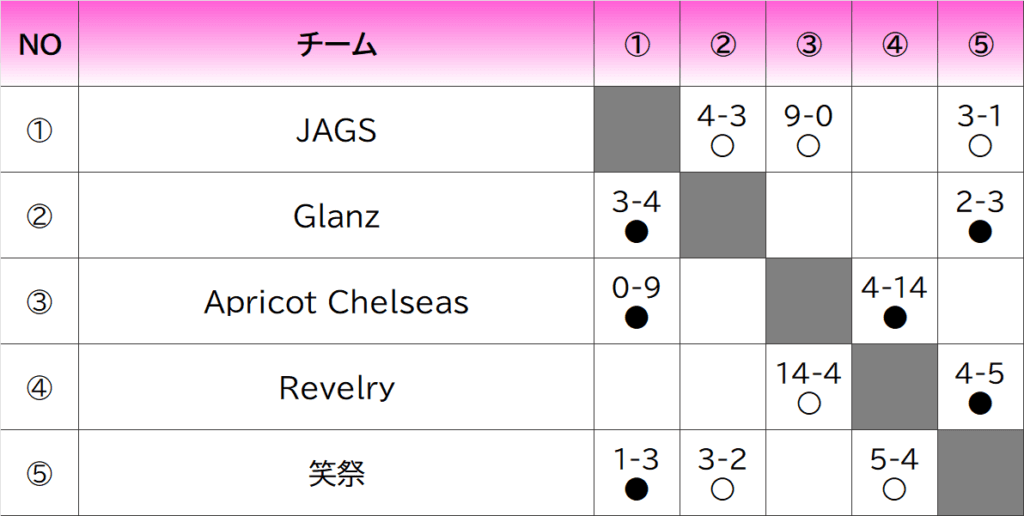Click the Revelry team name
Viewport: 1024px width, 516px height.
(336, 388)
